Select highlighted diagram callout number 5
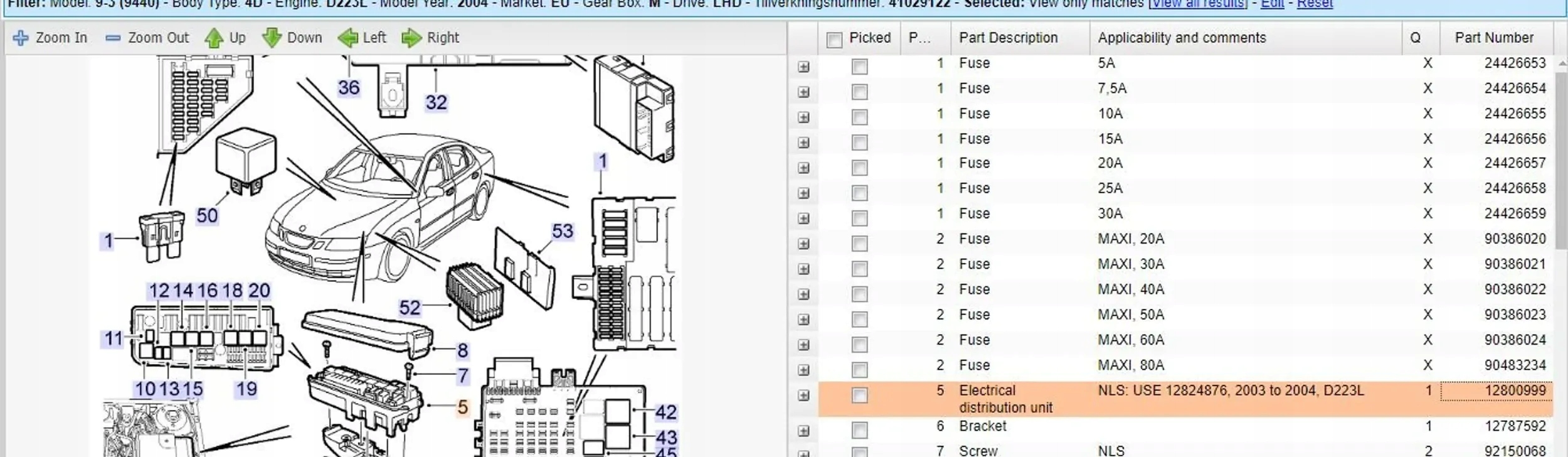The image size is (1568, 457). (x=462, y=407)
